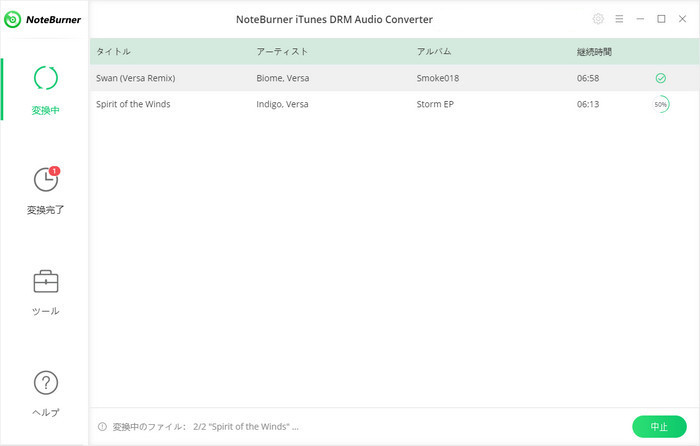Select the ツール sidebar label

tap(46, 311)
